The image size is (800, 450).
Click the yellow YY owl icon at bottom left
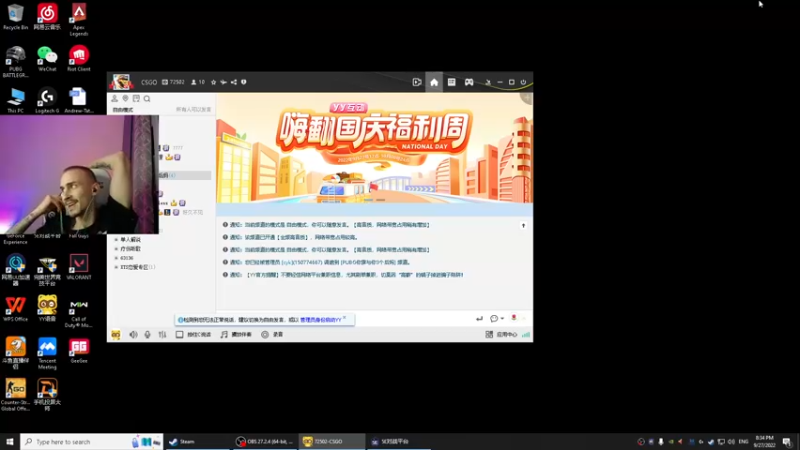(116, 335)
